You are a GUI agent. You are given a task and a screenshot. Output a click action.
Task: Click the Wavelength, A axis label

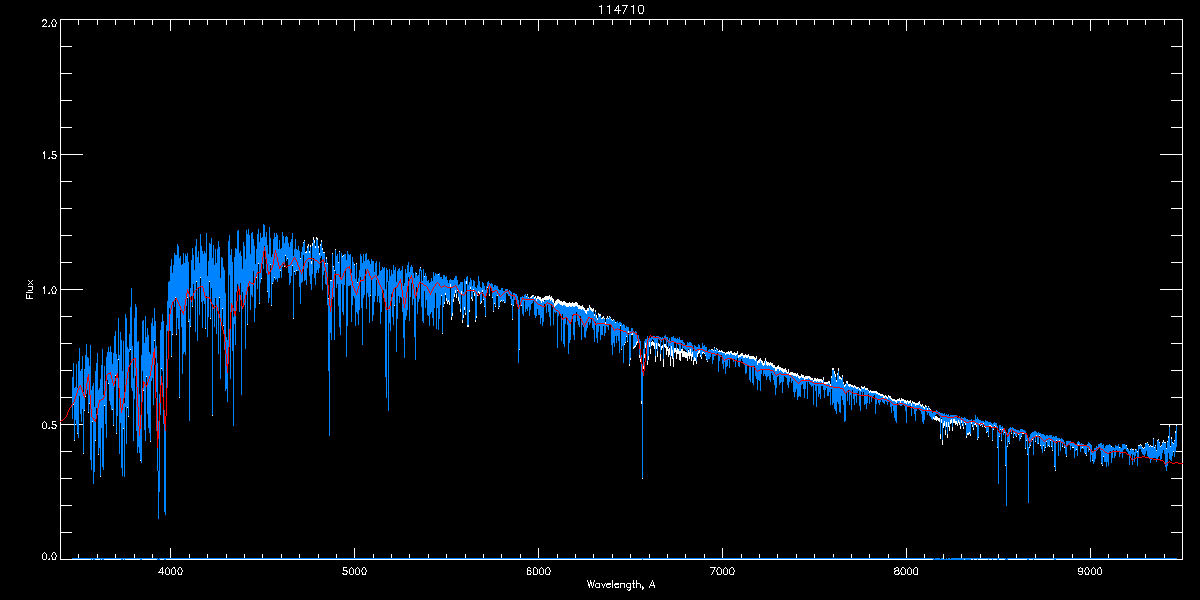(621, 584)
